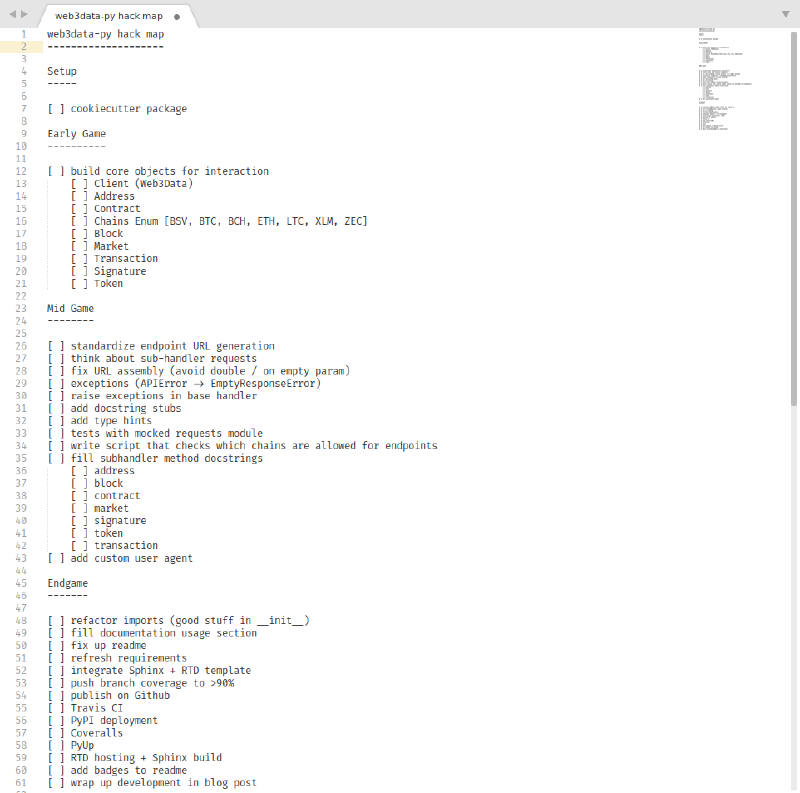Screen dimensions: 800x793
Task: Check the standardize endpoint URL generation box
Action: (56, 346)
